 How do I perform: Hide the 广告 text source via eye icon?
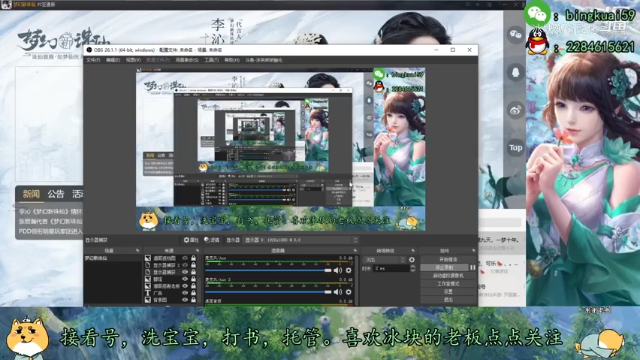click(185, 293)
